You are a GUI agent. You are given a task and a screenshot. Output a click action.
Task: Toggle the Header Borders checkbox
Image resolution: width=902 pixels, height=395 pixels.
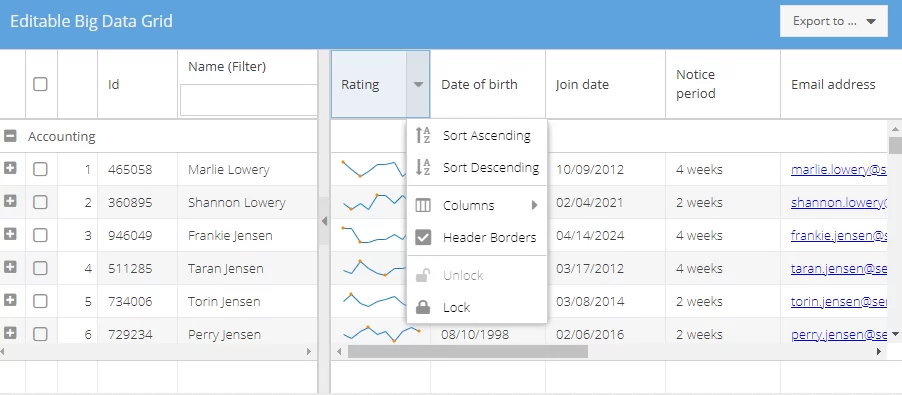(x=423, y=237)
